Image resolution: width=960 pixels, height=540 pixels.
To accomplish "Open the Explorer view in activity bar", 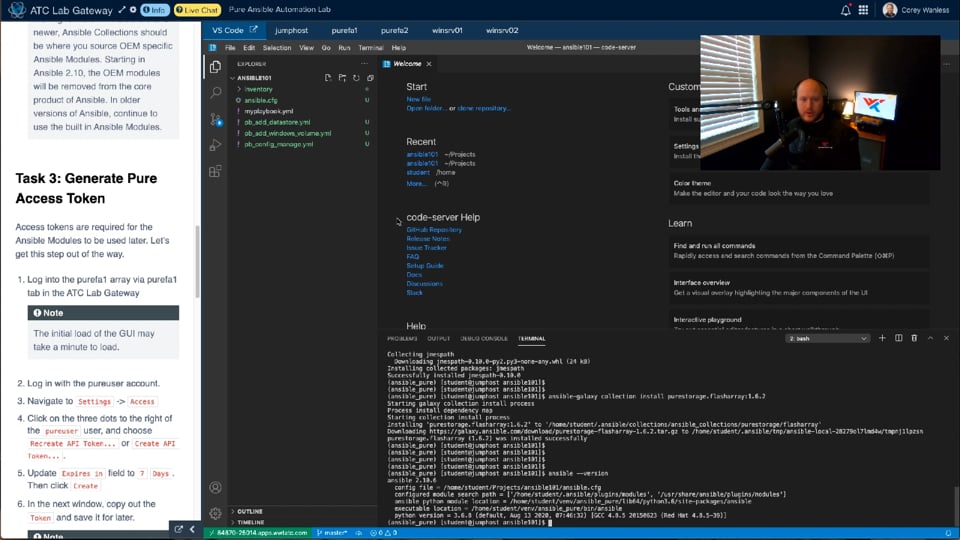I will [x=215, y=67].
